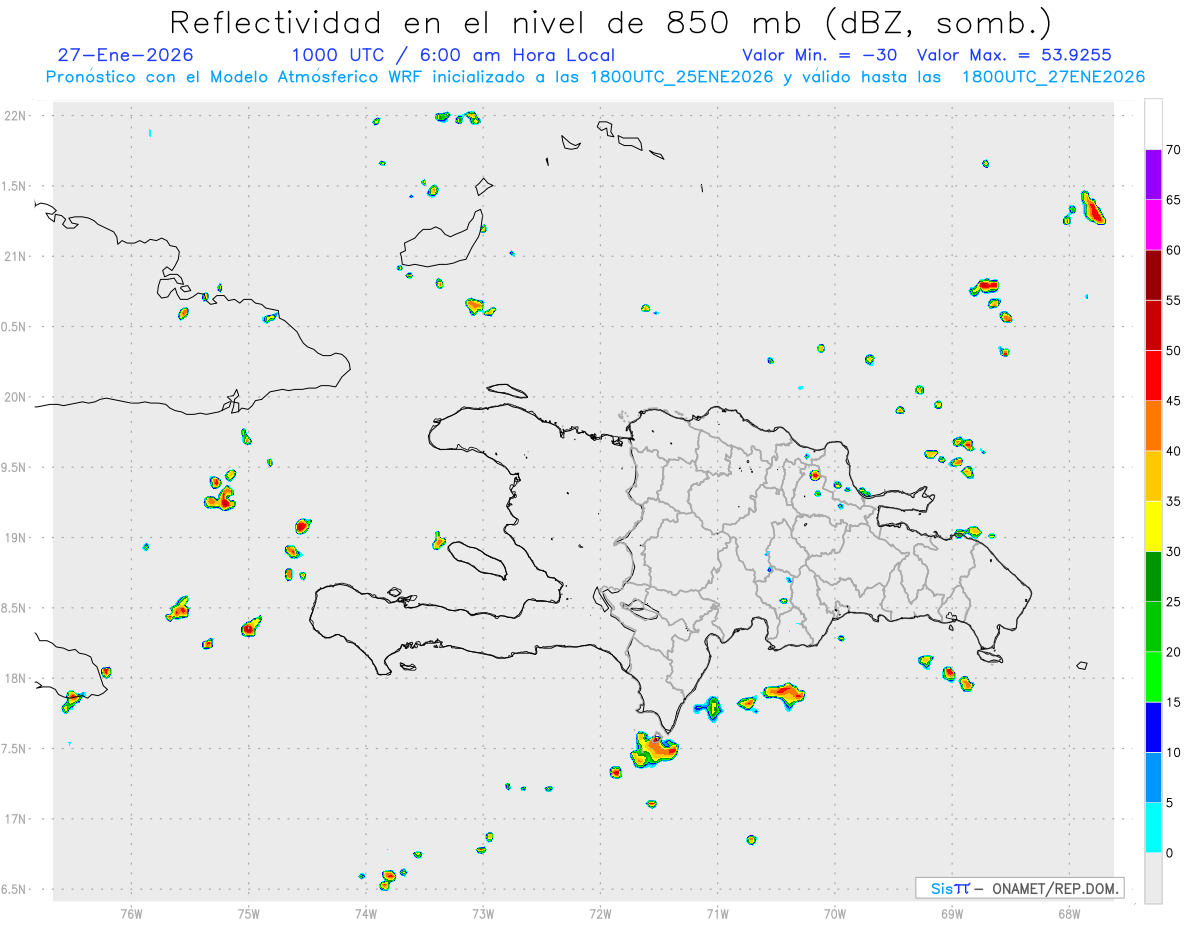
Task: Click the colorbar tick label '60'
Action: point(1174,250)
